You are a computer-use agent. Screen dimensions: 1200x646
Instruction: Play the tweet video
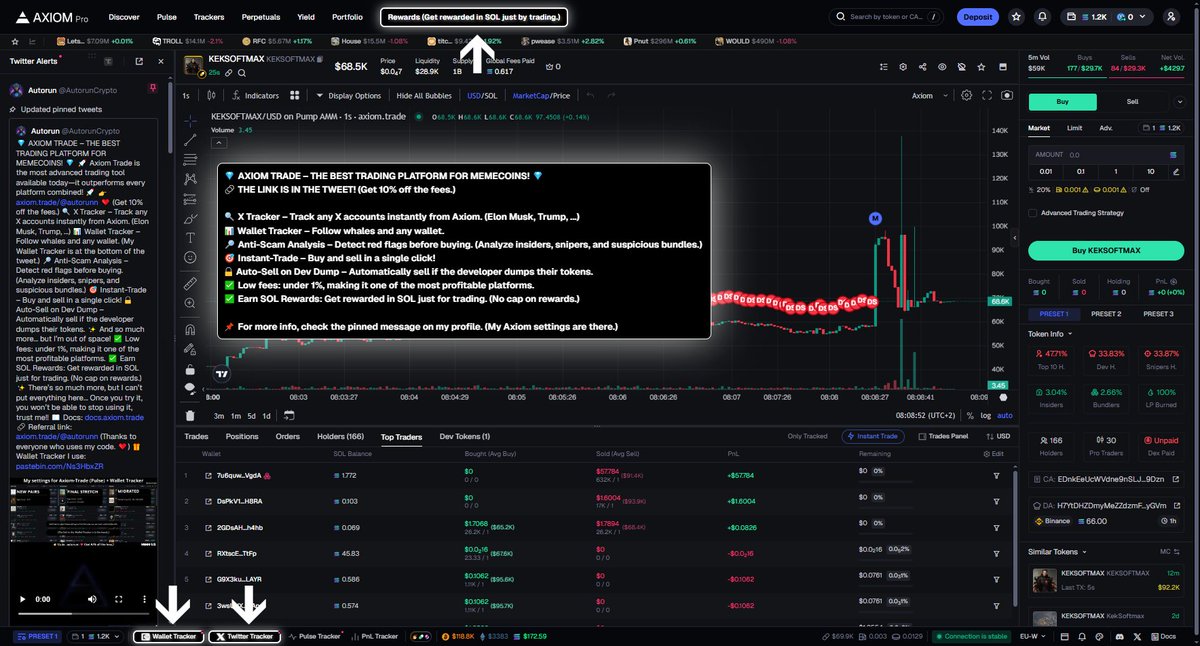[x=23, y=599]
